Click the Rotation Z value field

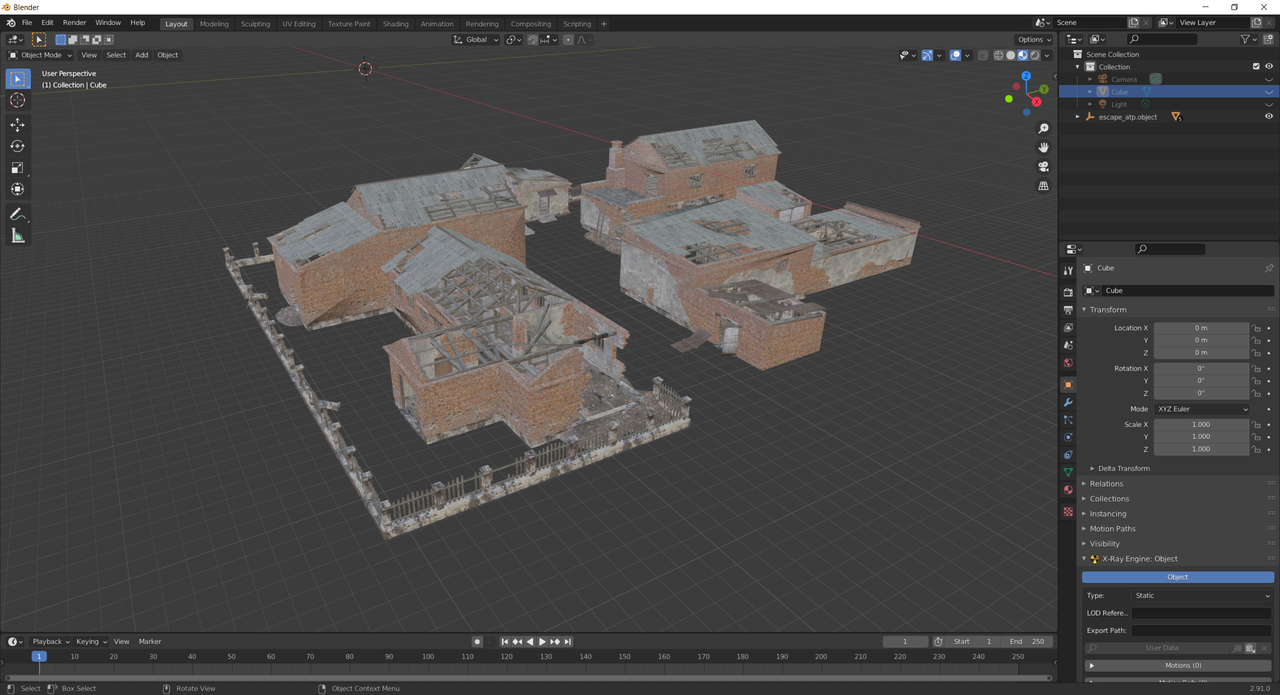[1202, 393]
